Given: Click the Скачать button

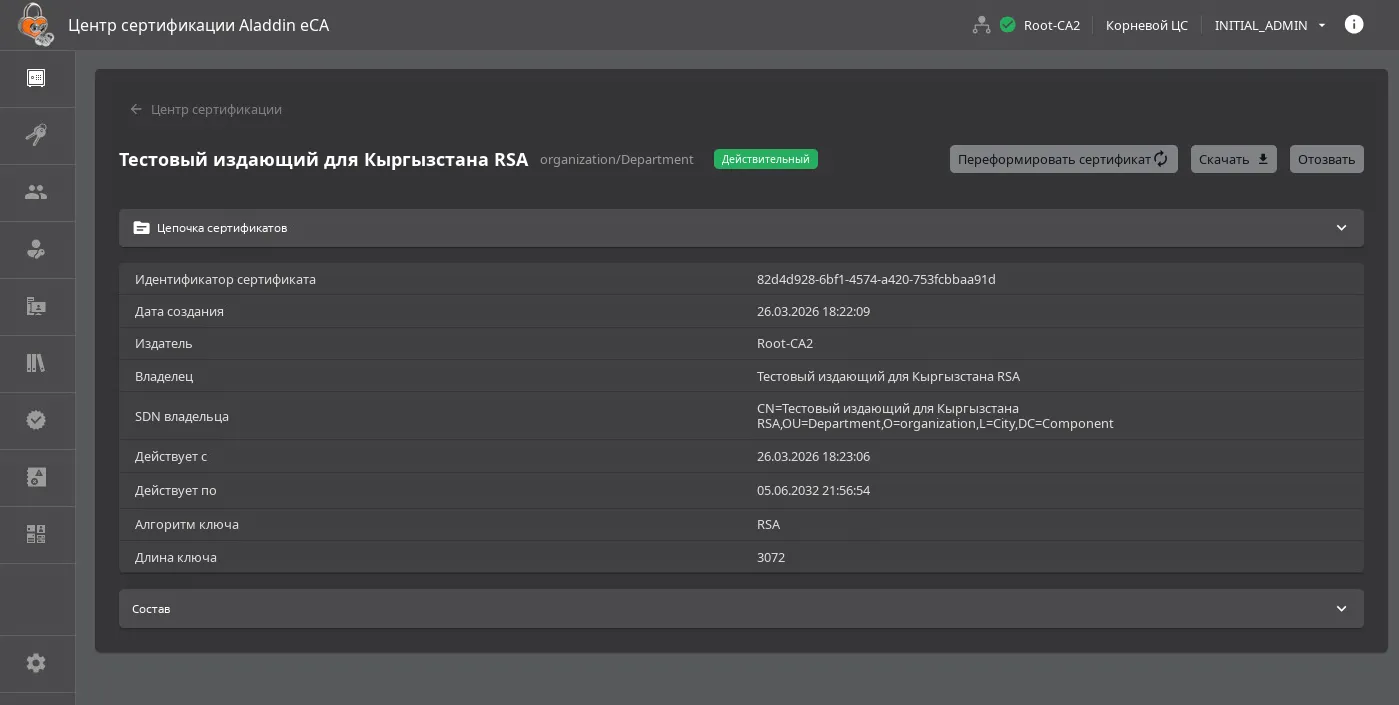Looking at the screenshot, I should coord(1234,159).
